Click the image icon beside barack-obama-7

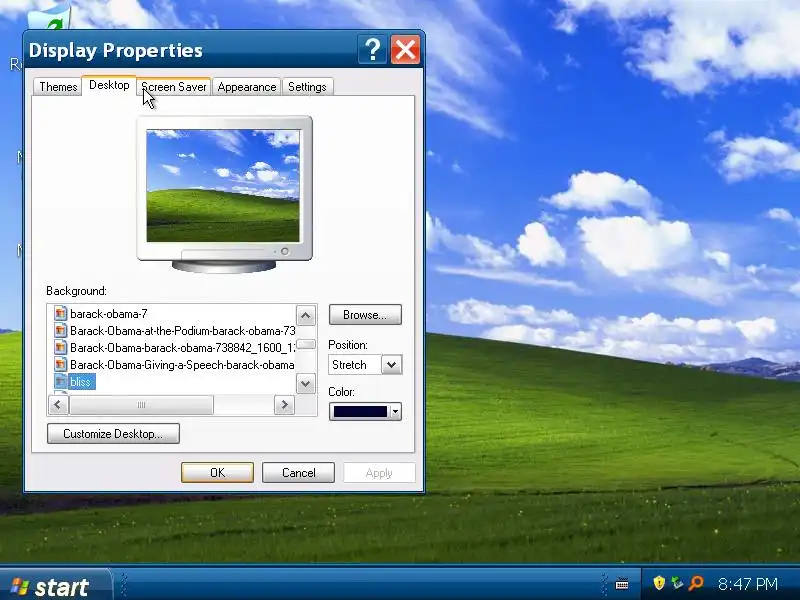(x=60, y=313)
